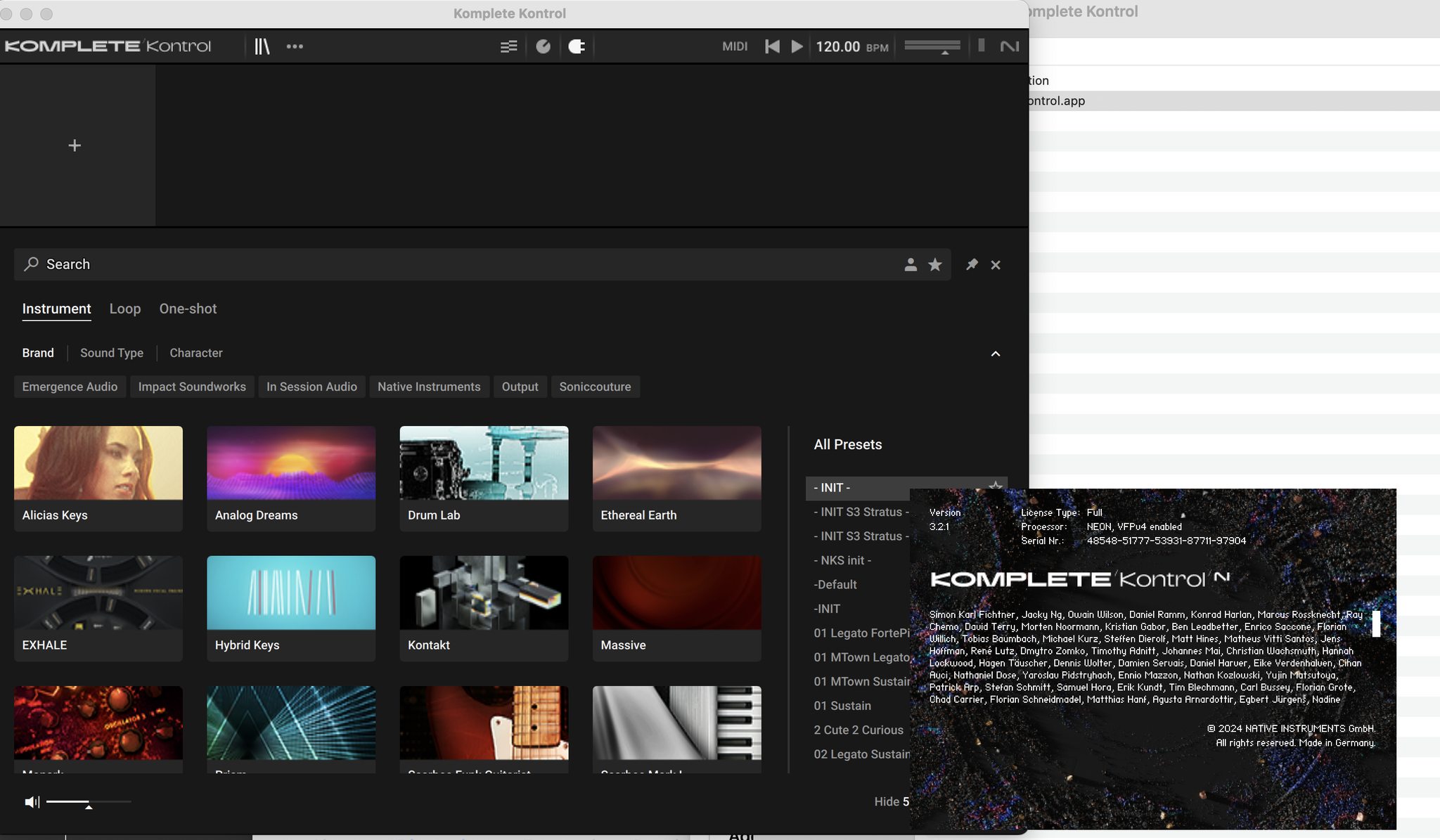Adjust the preview volume slider
Screen dimensions: 1440x840
(89, 802)
